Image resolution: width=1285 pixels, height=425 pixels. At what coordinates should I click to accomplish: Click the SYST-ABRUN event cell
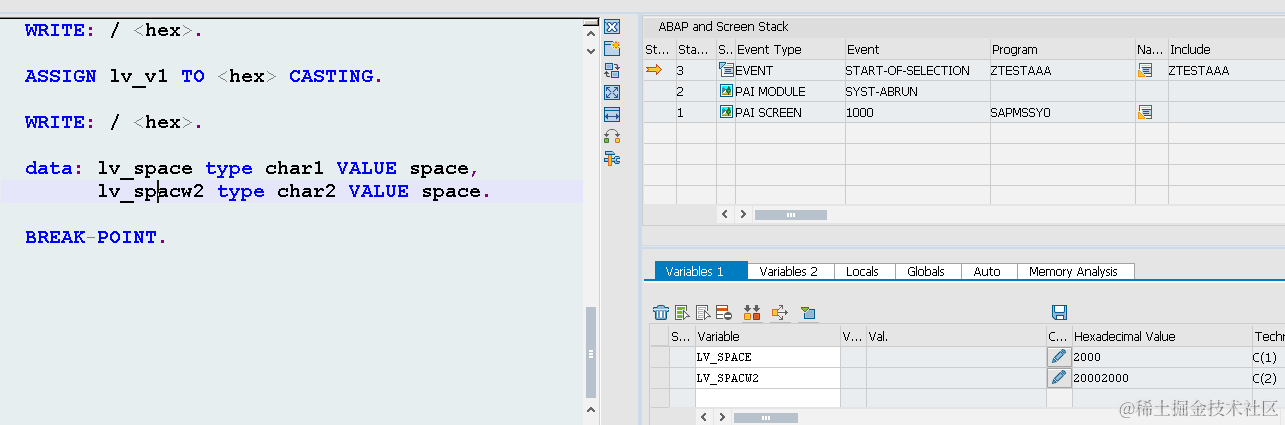click(x=916, y=91)
